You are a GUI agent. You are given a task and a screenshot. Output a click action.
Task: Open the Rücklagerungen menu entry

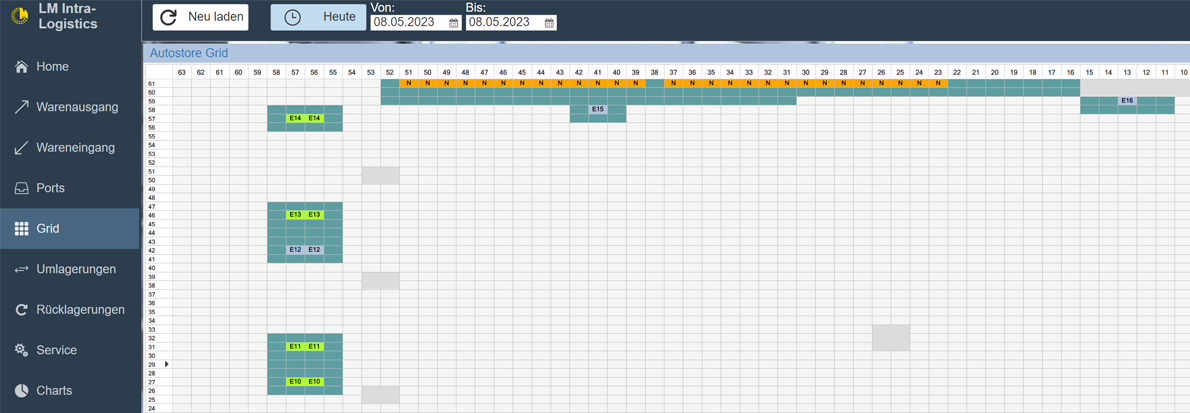point(70,310)
